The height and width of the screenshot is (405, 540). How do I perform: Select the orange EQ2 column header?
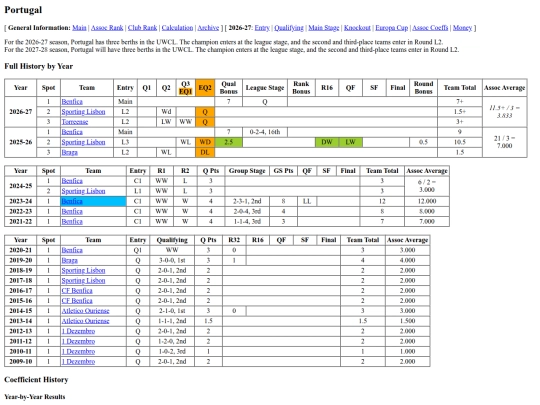click(x=205, y=88)
